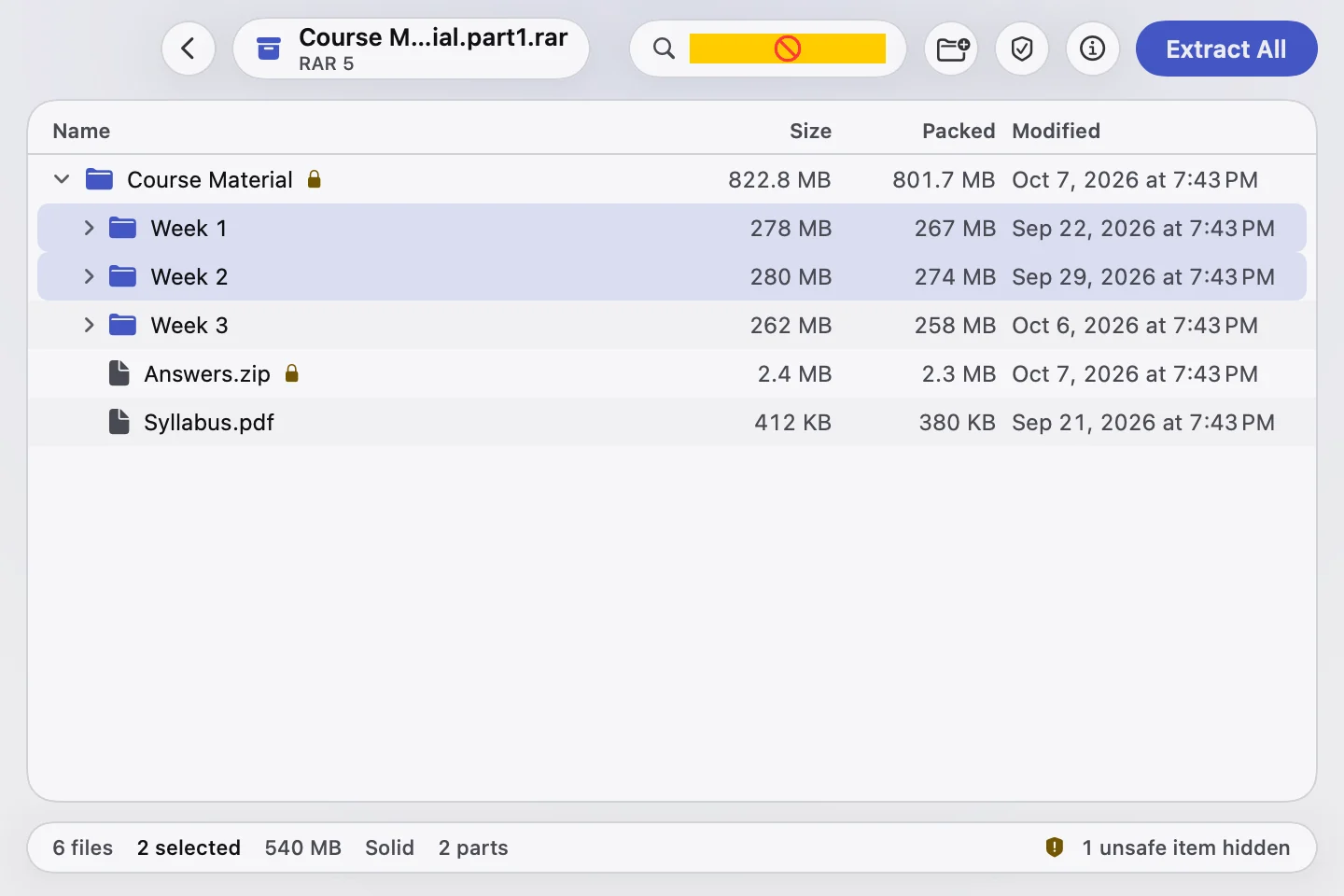Click the Week 3 folder icon
1344x896 pixels.
pos(122,325)
